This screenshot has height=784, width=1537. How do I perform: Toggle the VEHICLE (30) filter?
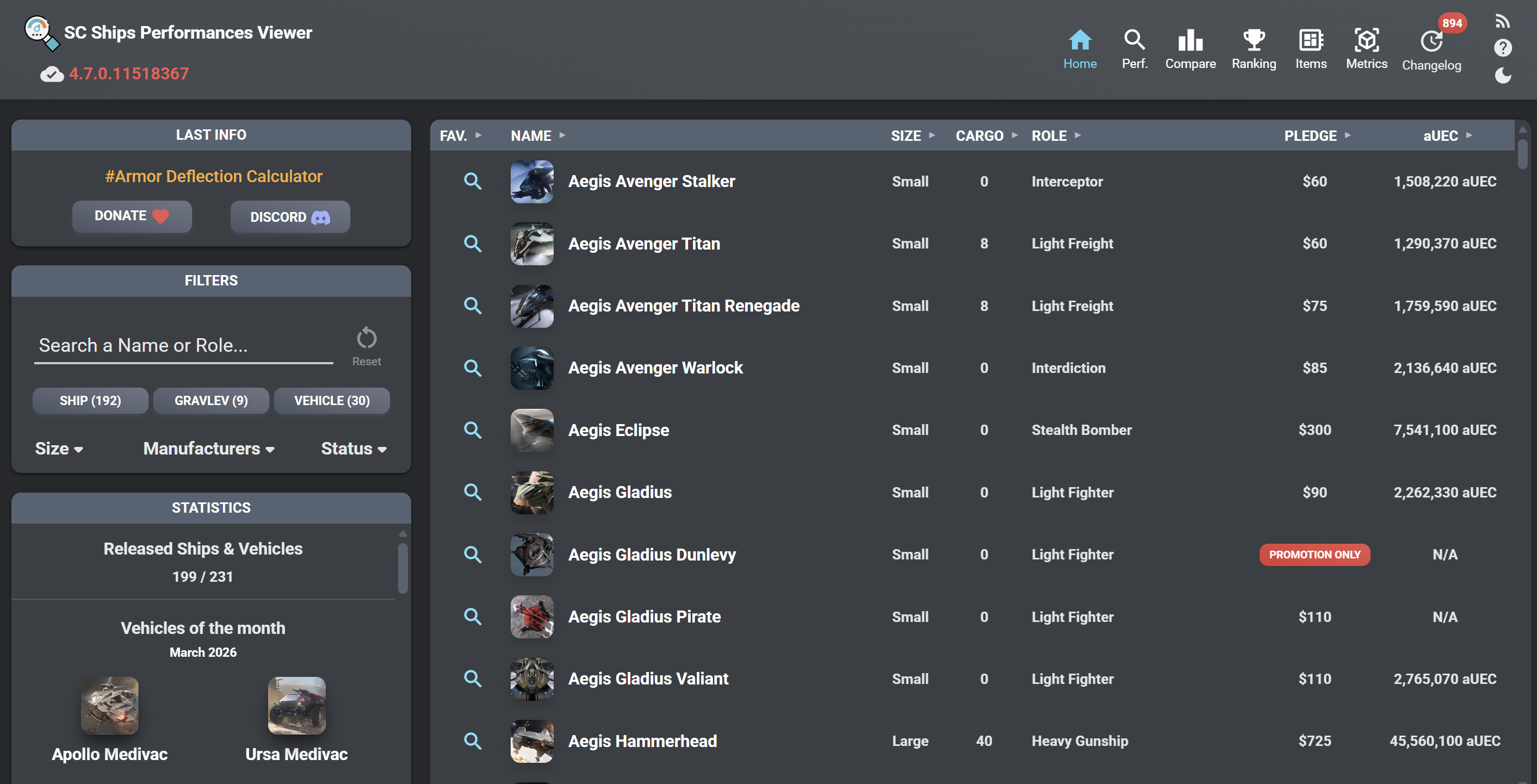click(x=332, y=400)
